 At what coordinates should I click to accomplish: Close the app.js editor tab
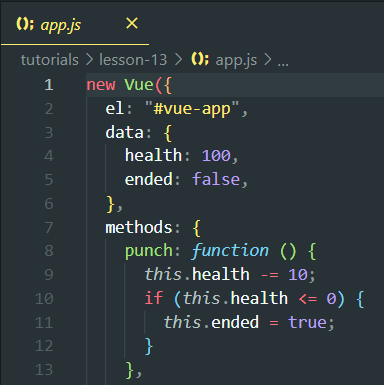(132, 24)
